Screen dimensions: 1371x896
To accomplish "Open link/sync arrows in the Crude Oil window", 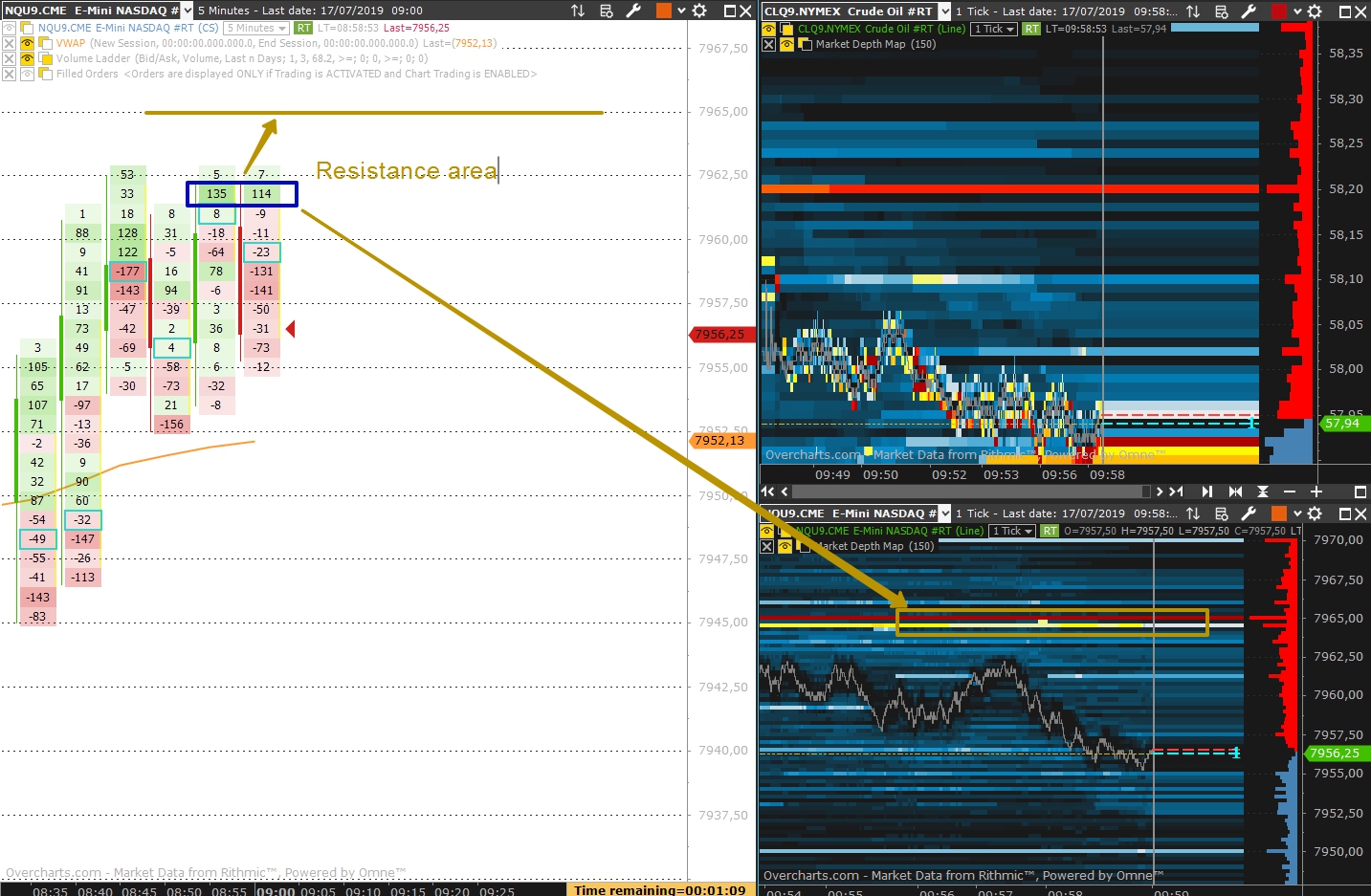I will [1193, 11].
